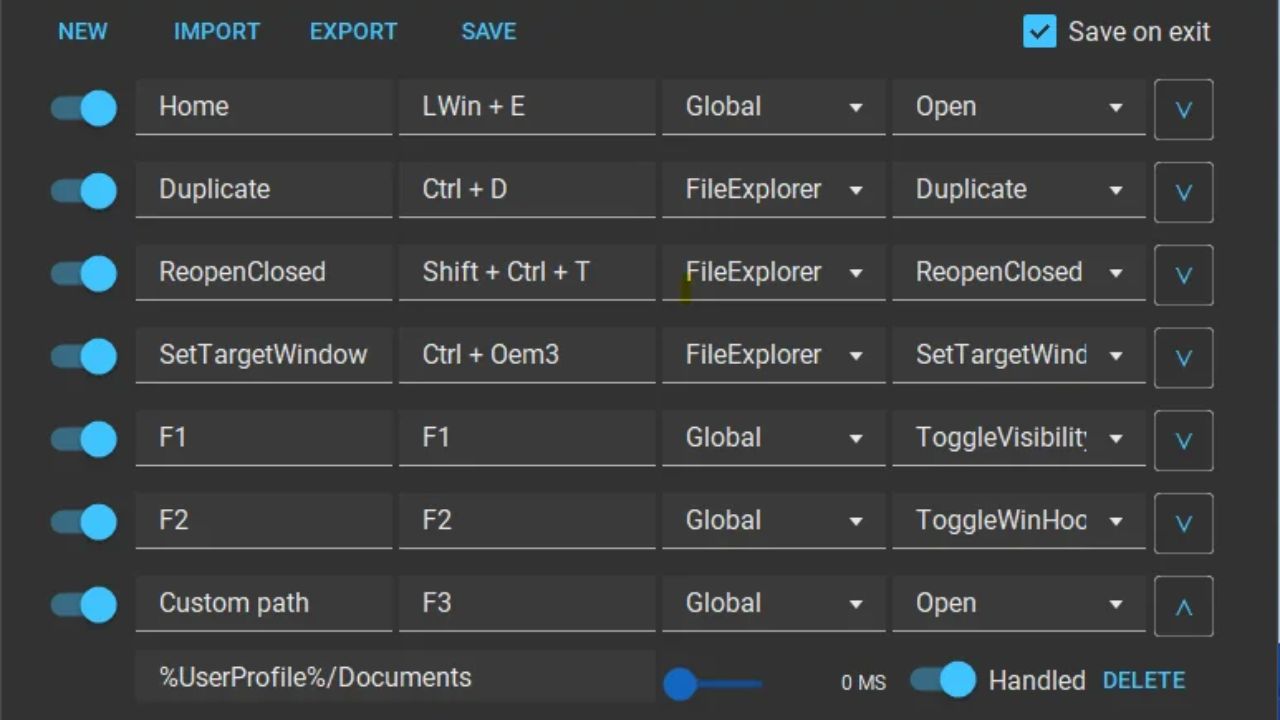
Task: Toggle the F2 hotkey row switch
Action: tap(84, 522)
